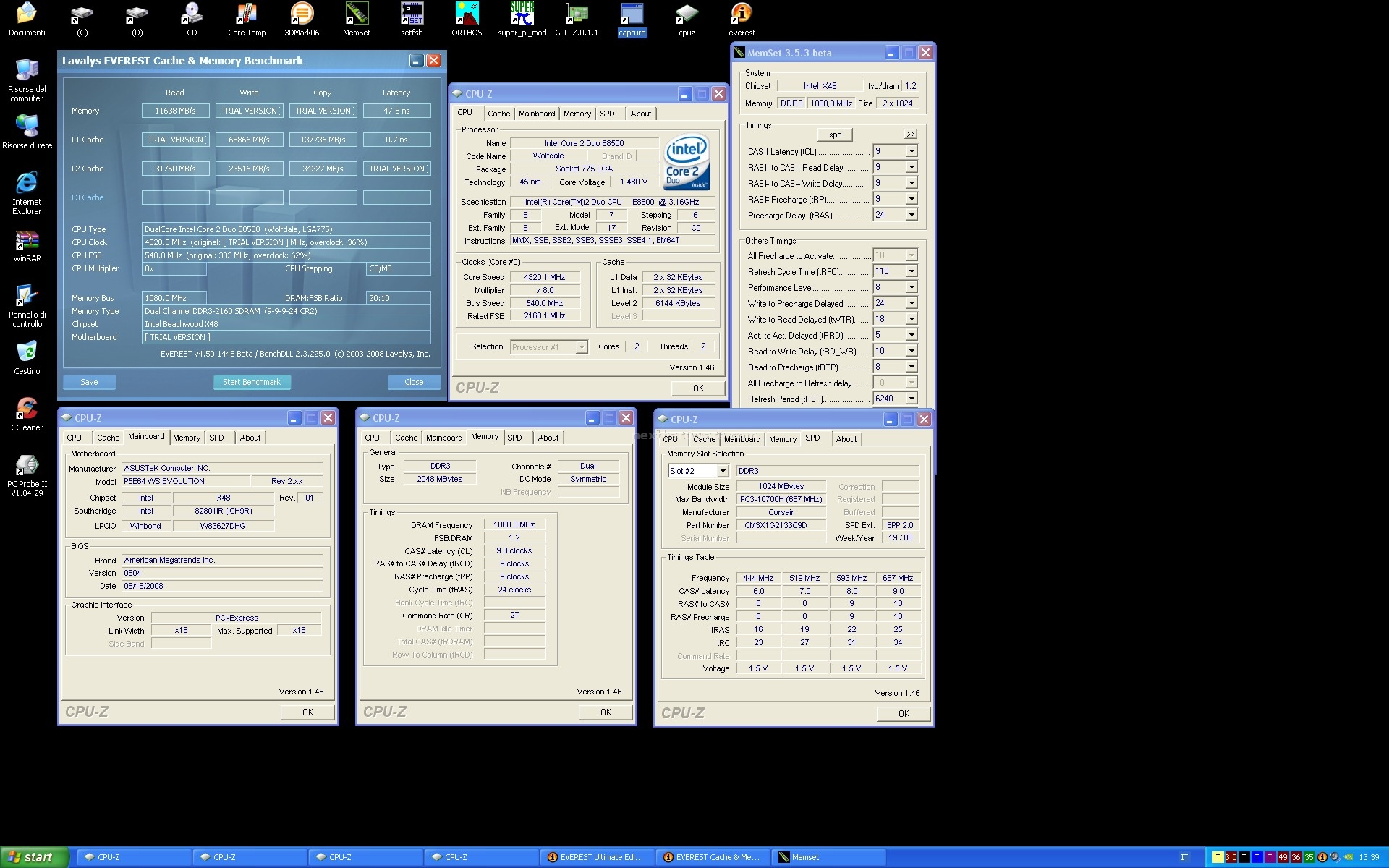This screenshot has width=1389, height=868.
Task: Launch cpuz desktop shortcut
Action: point(687,20)
